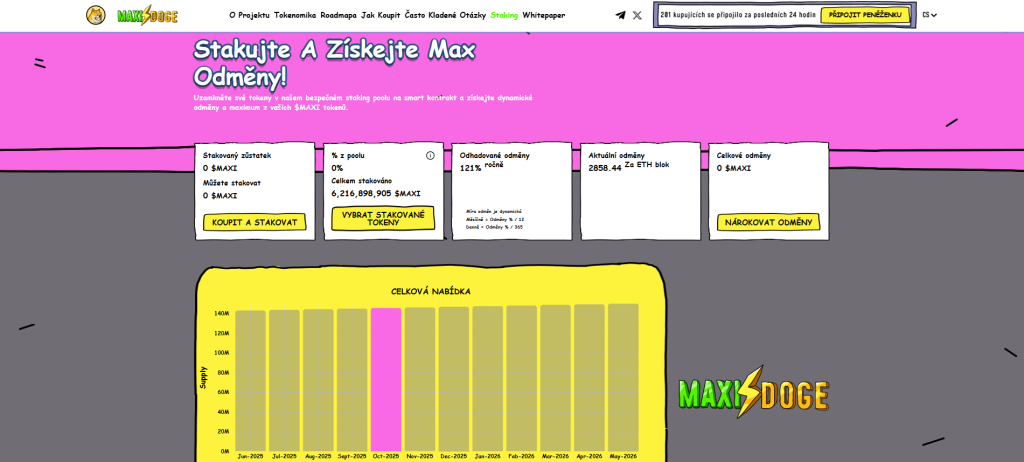Select the Staking menu item
1024x462 pixels.
504,15
